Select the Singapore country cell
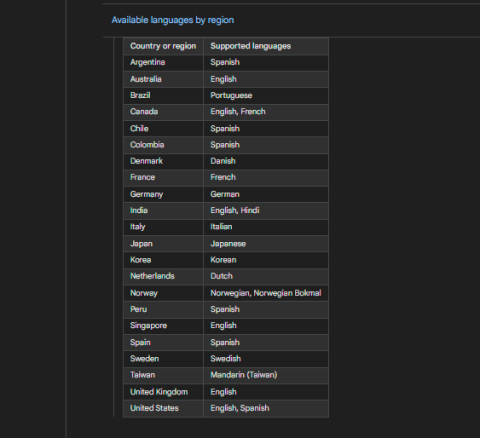 [163, 326]
